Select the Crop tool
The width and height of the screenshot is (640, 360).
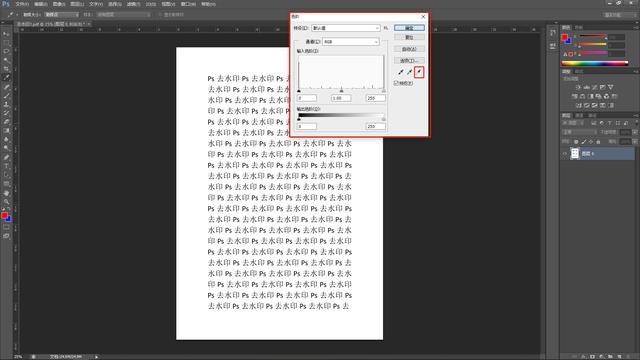(6, 69)
